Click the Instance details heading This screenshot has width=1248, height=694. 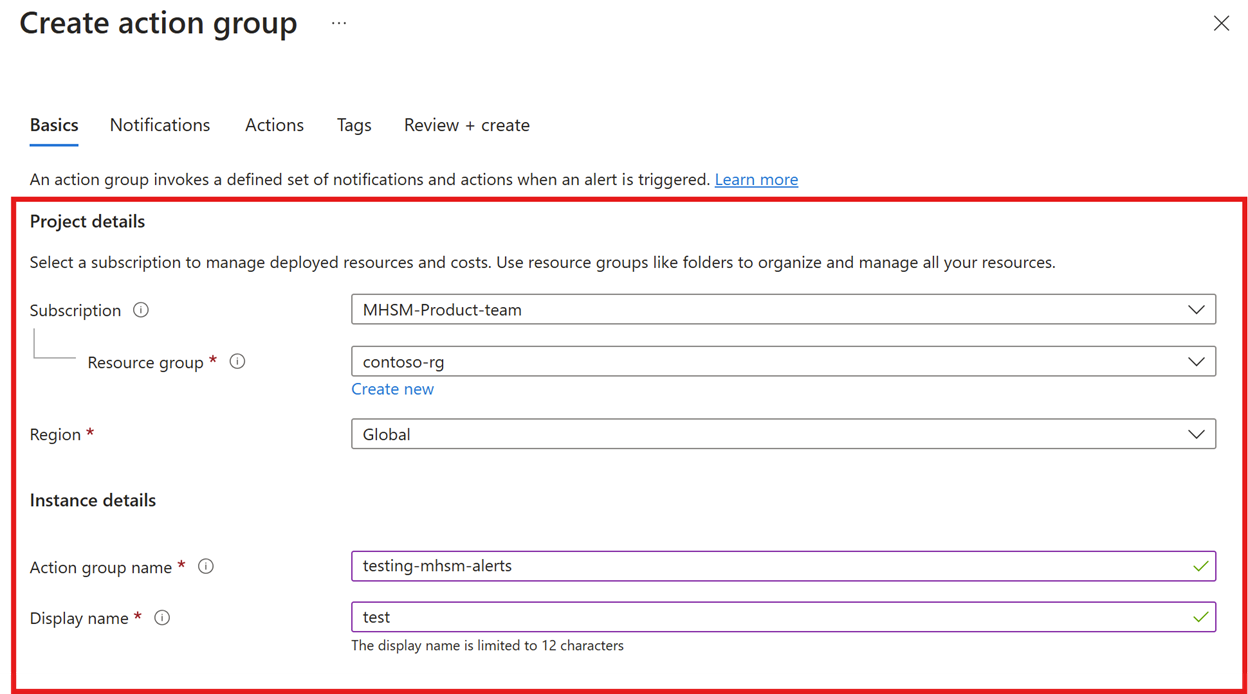pos(93,500)
